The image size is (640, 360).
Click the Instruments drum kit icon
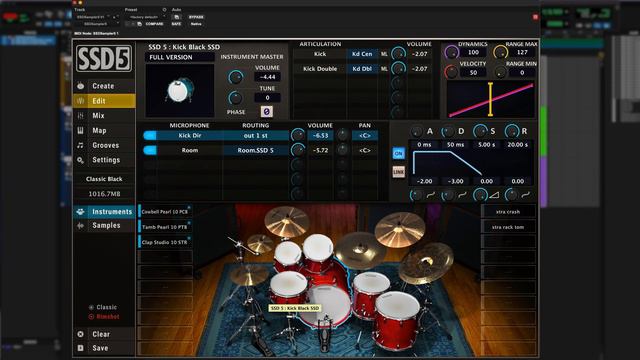81,211
